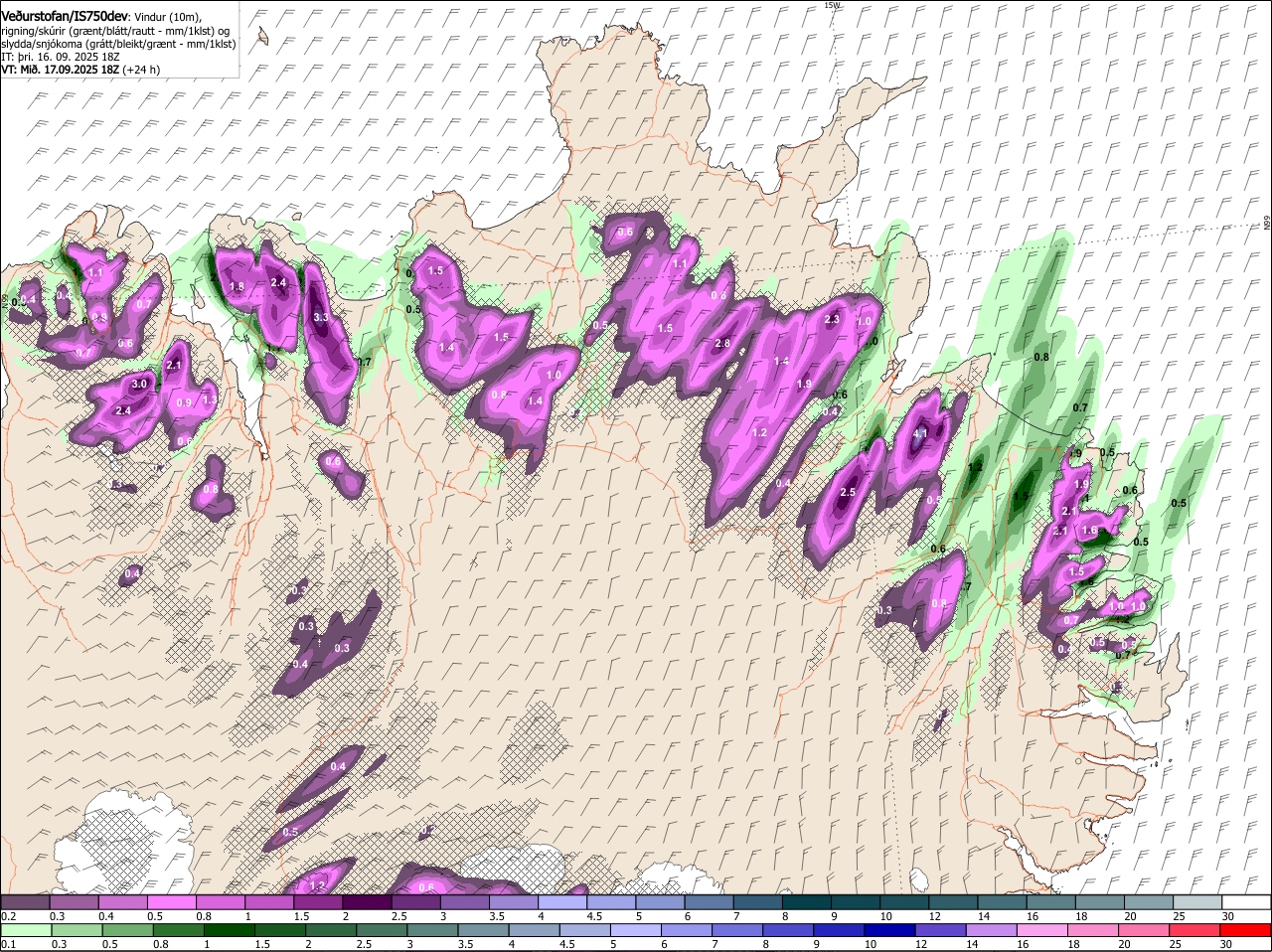
Task: Click the Veðurstofan/IS750dev title text
Action: point(65,17)
